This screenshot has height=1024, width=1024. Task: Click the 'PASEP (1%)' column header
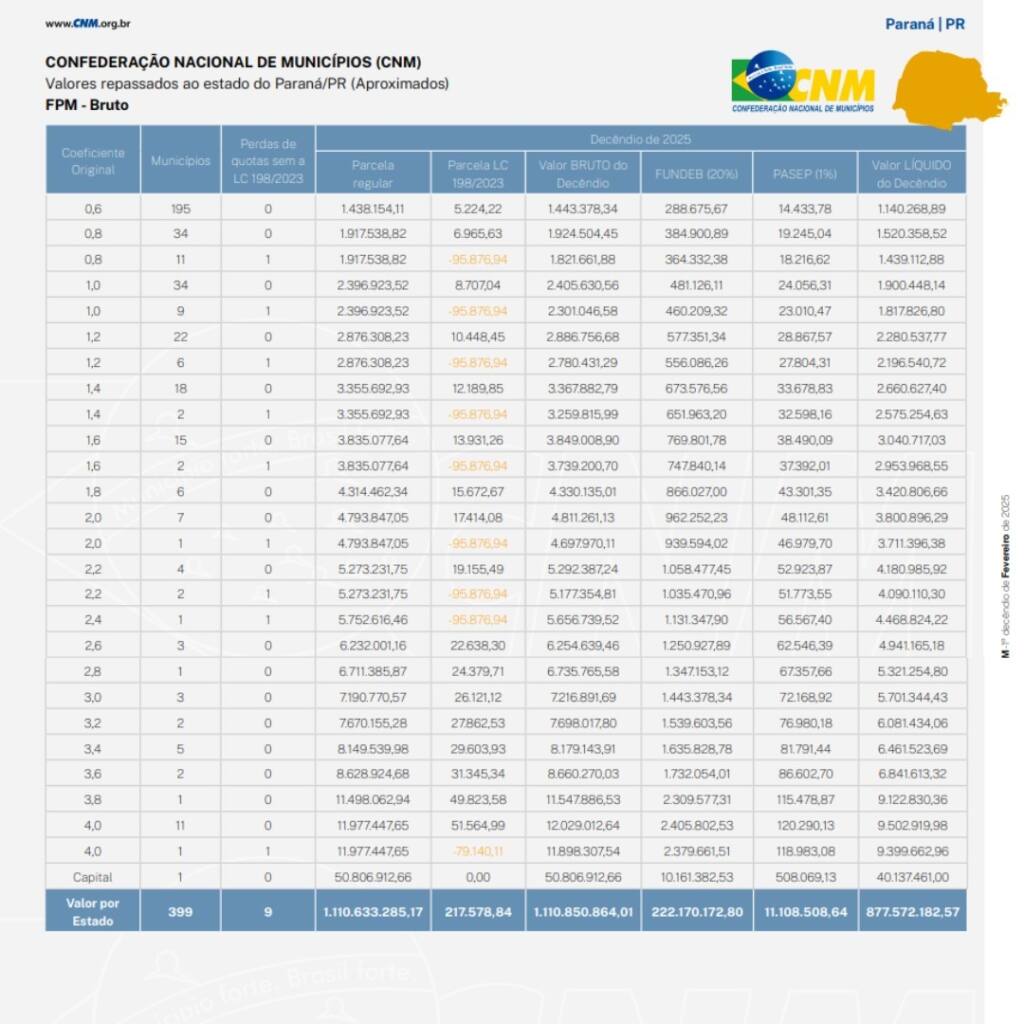[805, 174]
